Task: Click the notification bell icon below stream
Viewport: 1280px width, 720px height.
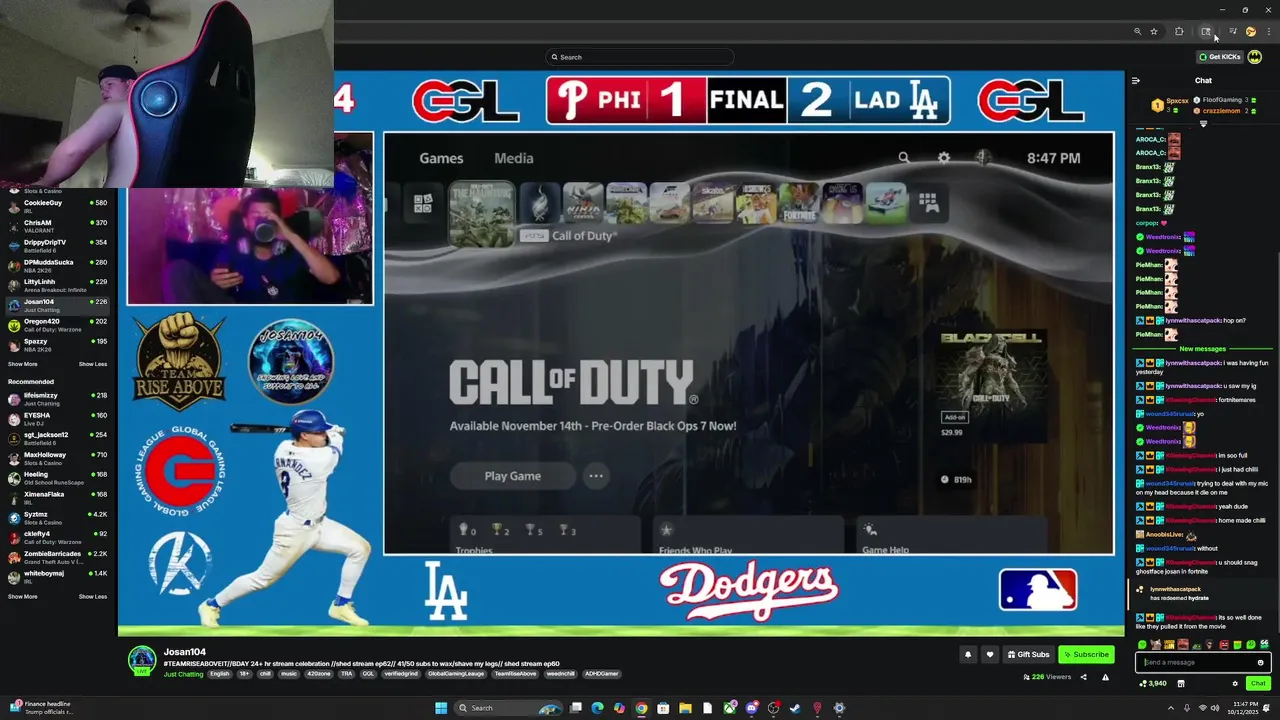Action: (x=967, y=655)
